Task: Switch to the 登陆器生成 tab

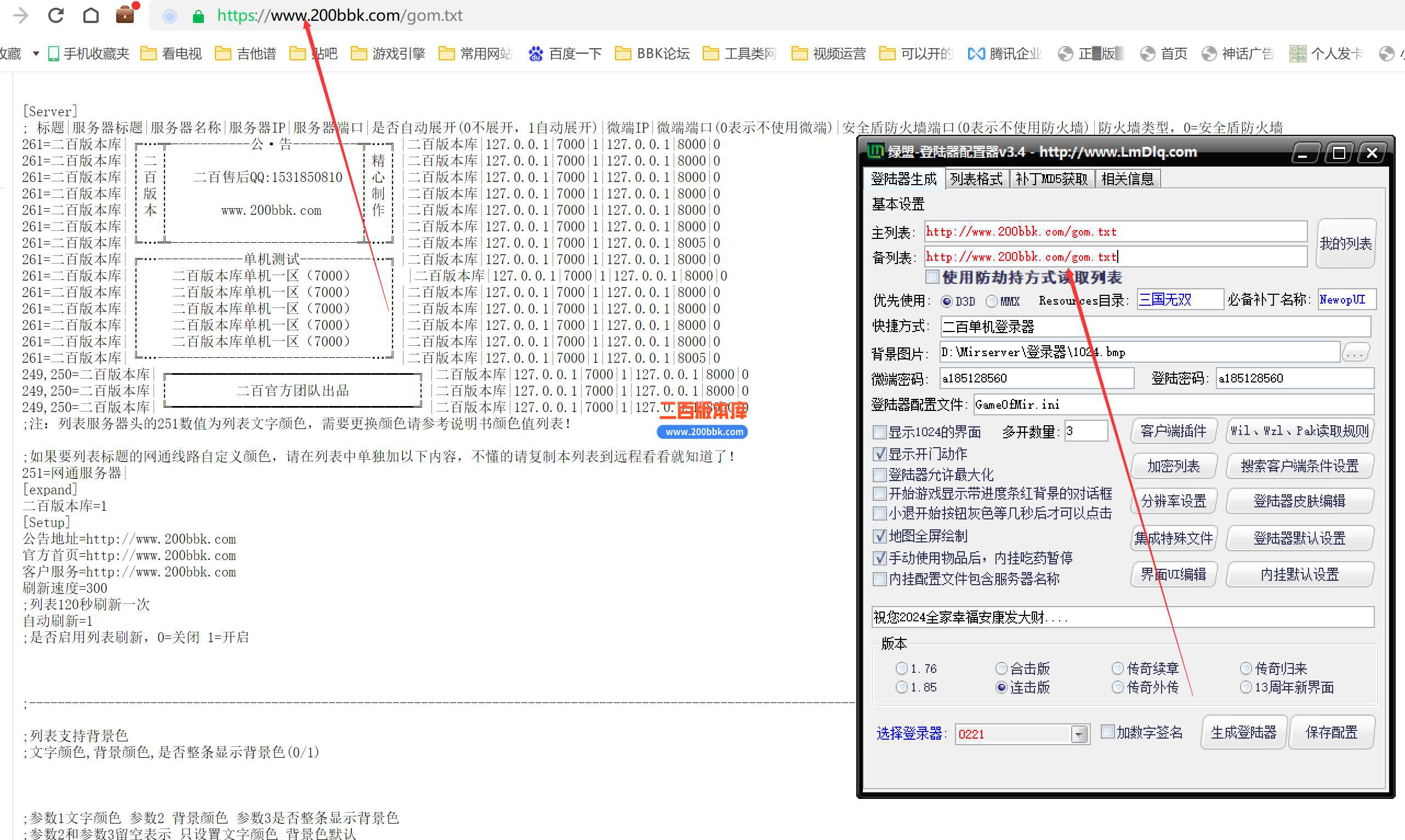Action: click(904, 179)
